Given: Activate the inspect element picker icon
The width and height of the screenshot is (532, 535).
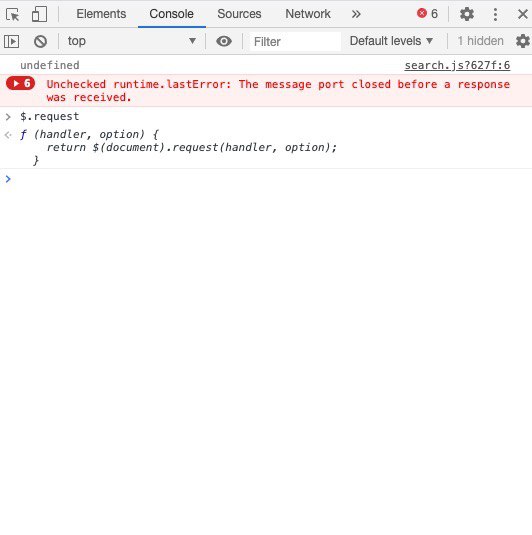Looking at the screenshot, I should [13, 14].
